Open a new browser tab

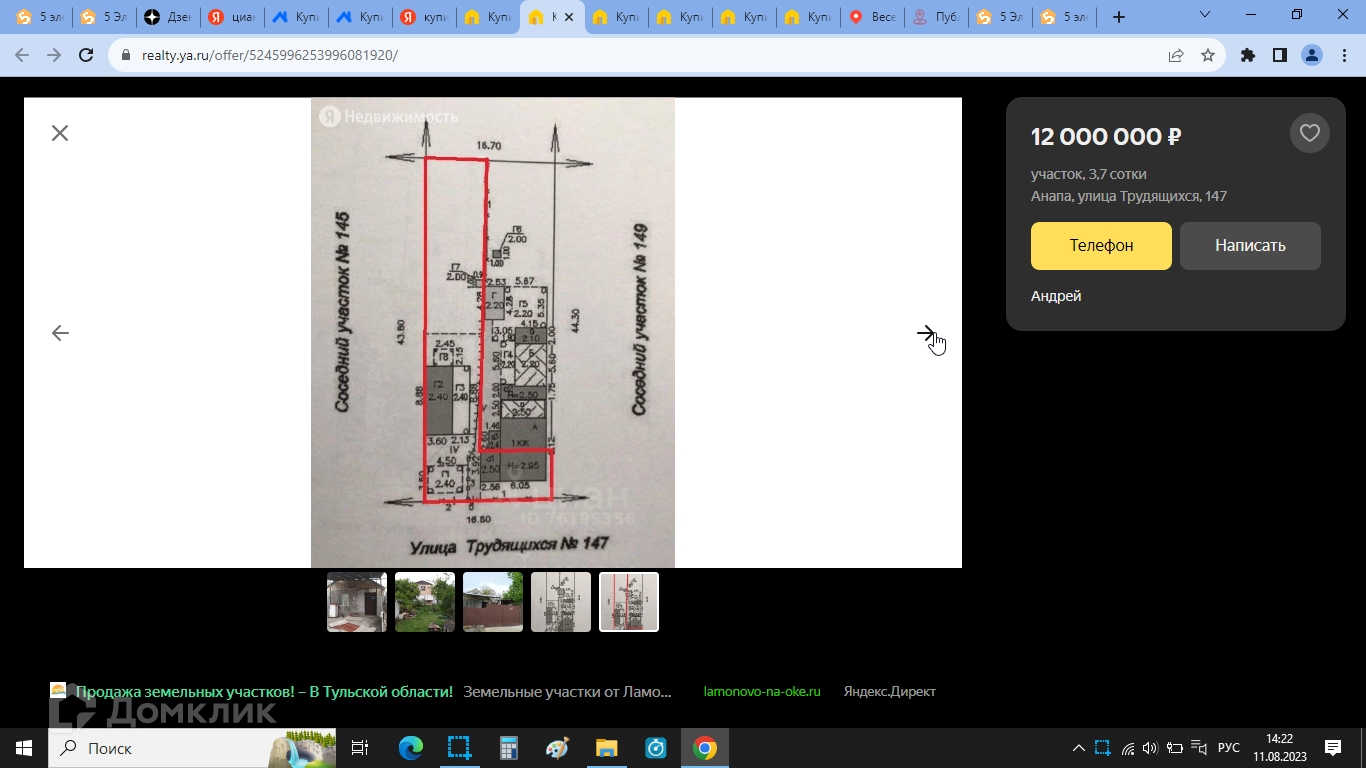click(1119, 17)
